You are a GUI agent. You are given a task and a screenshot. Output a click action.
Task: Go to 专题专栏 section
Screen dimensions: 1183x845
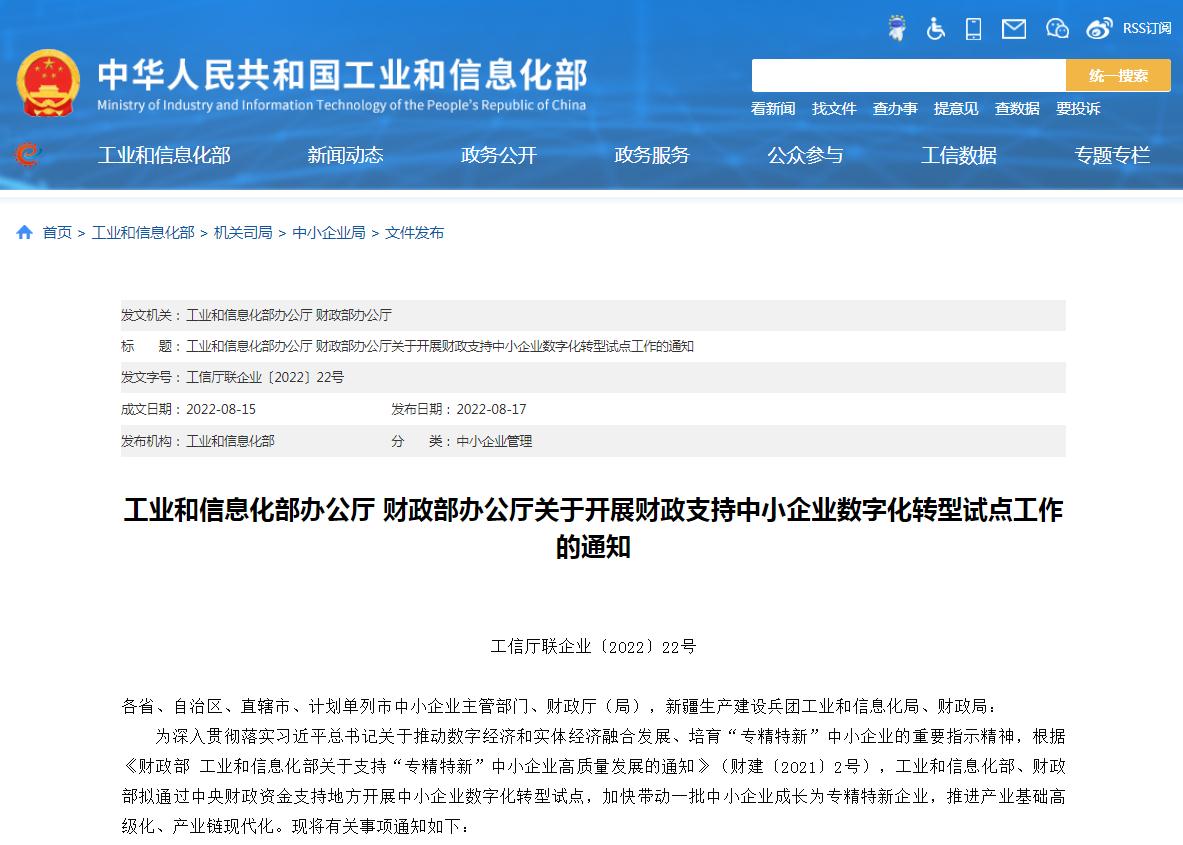(x=1112, y=155)
